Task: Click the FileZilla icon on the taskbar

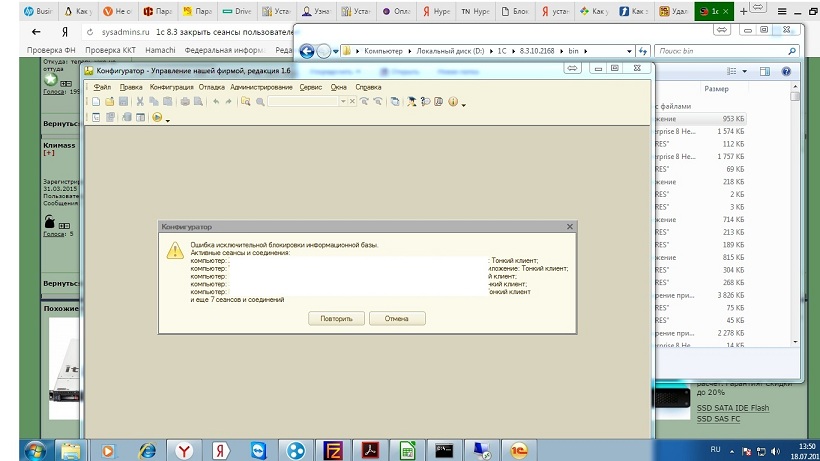Action: [x=333, y=450]
